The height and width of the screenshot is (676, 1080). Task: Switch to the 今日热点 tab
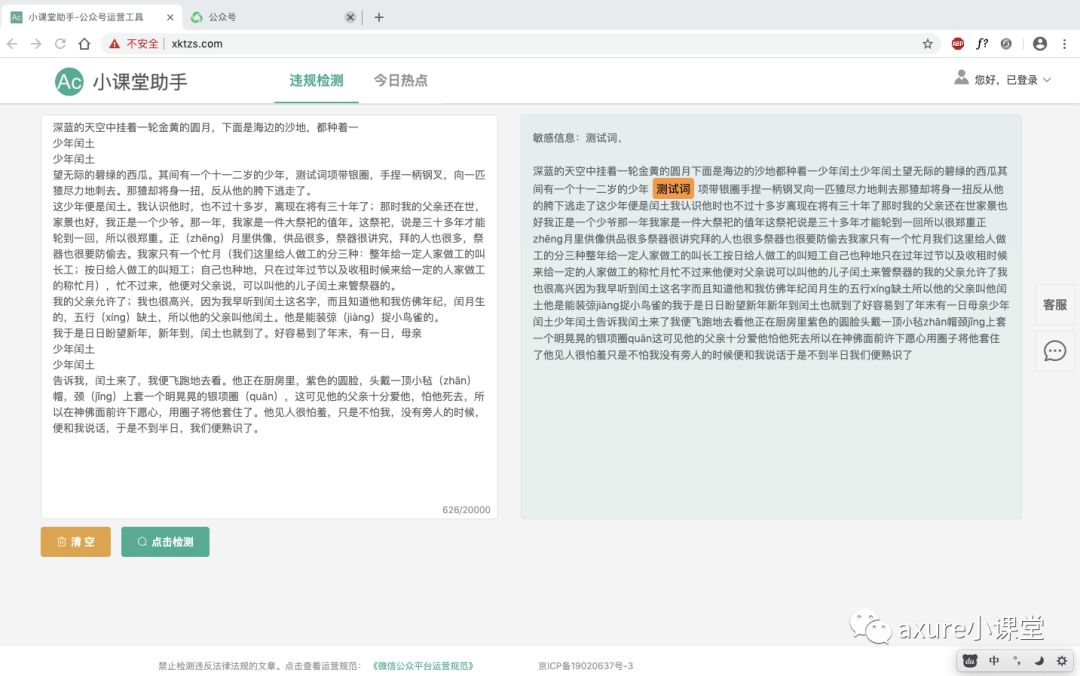point(400,81)
